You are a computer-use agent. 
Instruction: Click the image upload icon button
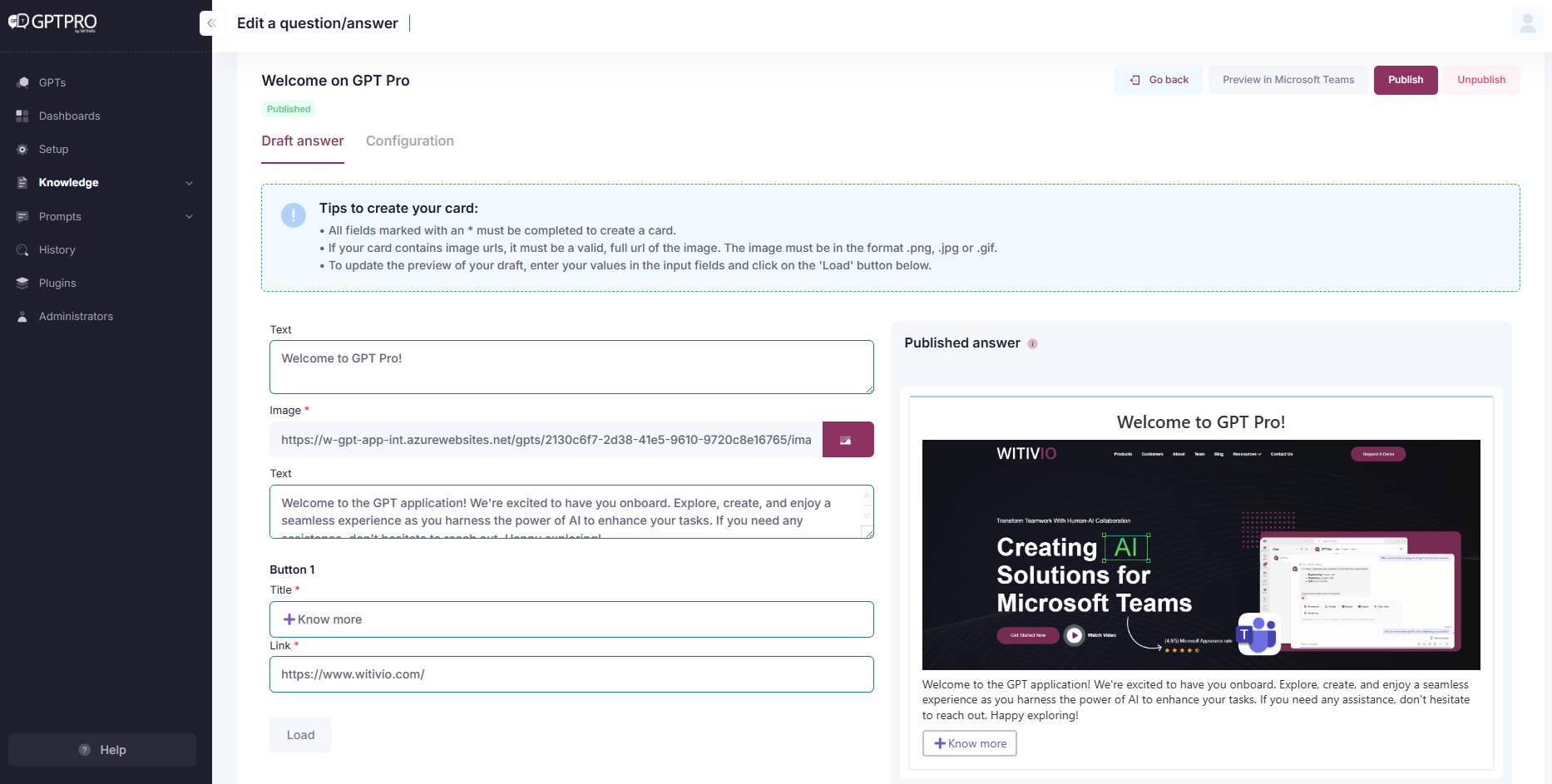pyautogui.click(x=847, y=440)
